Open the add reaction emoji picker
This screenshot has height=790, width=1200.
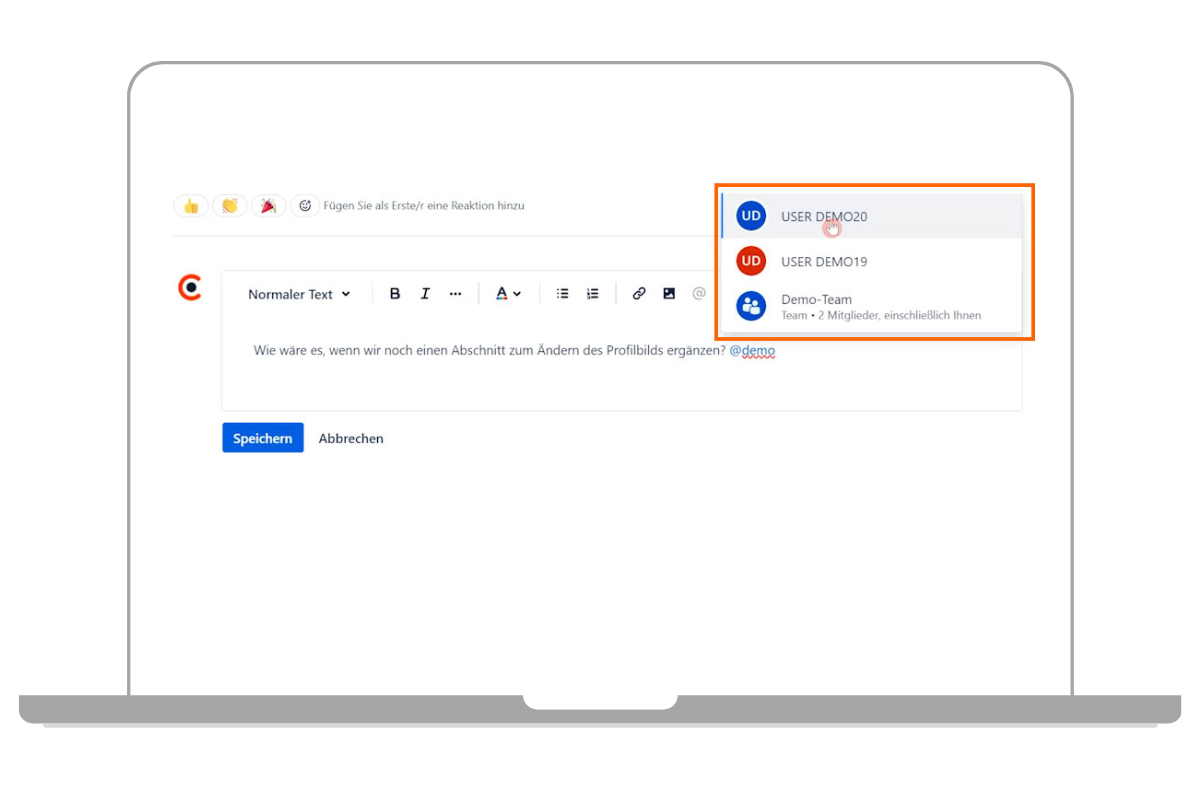tap(305, 206)
